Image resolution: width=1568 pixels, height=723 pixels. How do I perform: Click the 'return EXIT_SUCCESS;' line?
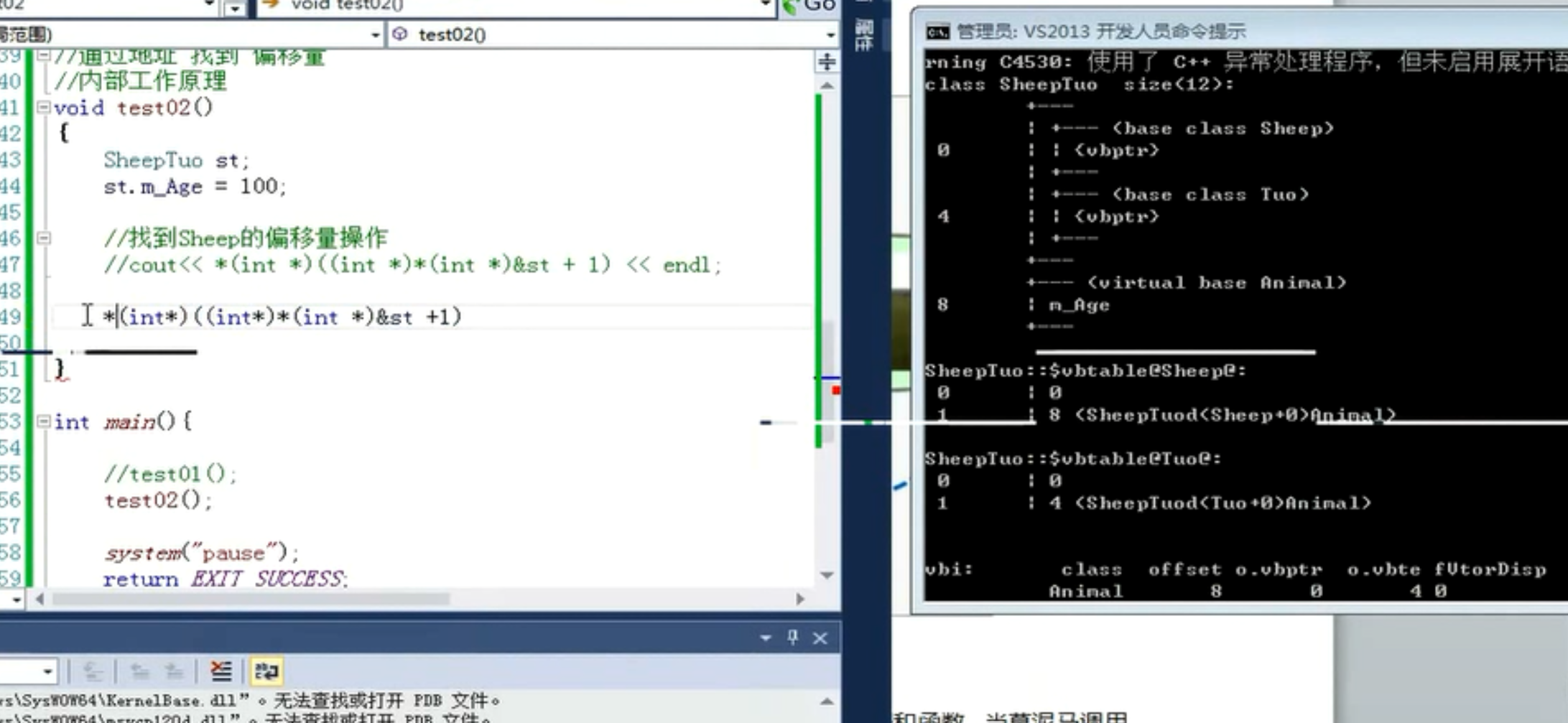coord(226,579)
